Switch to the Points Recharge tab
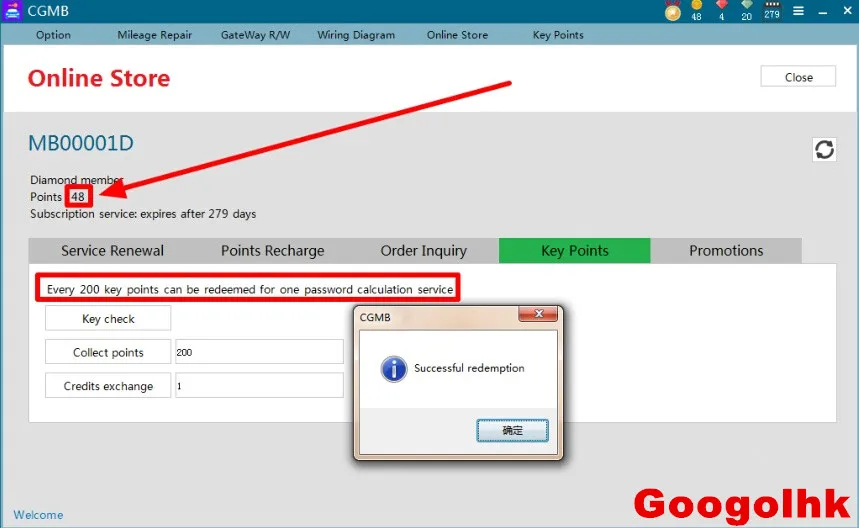 (x=272, y=251)
